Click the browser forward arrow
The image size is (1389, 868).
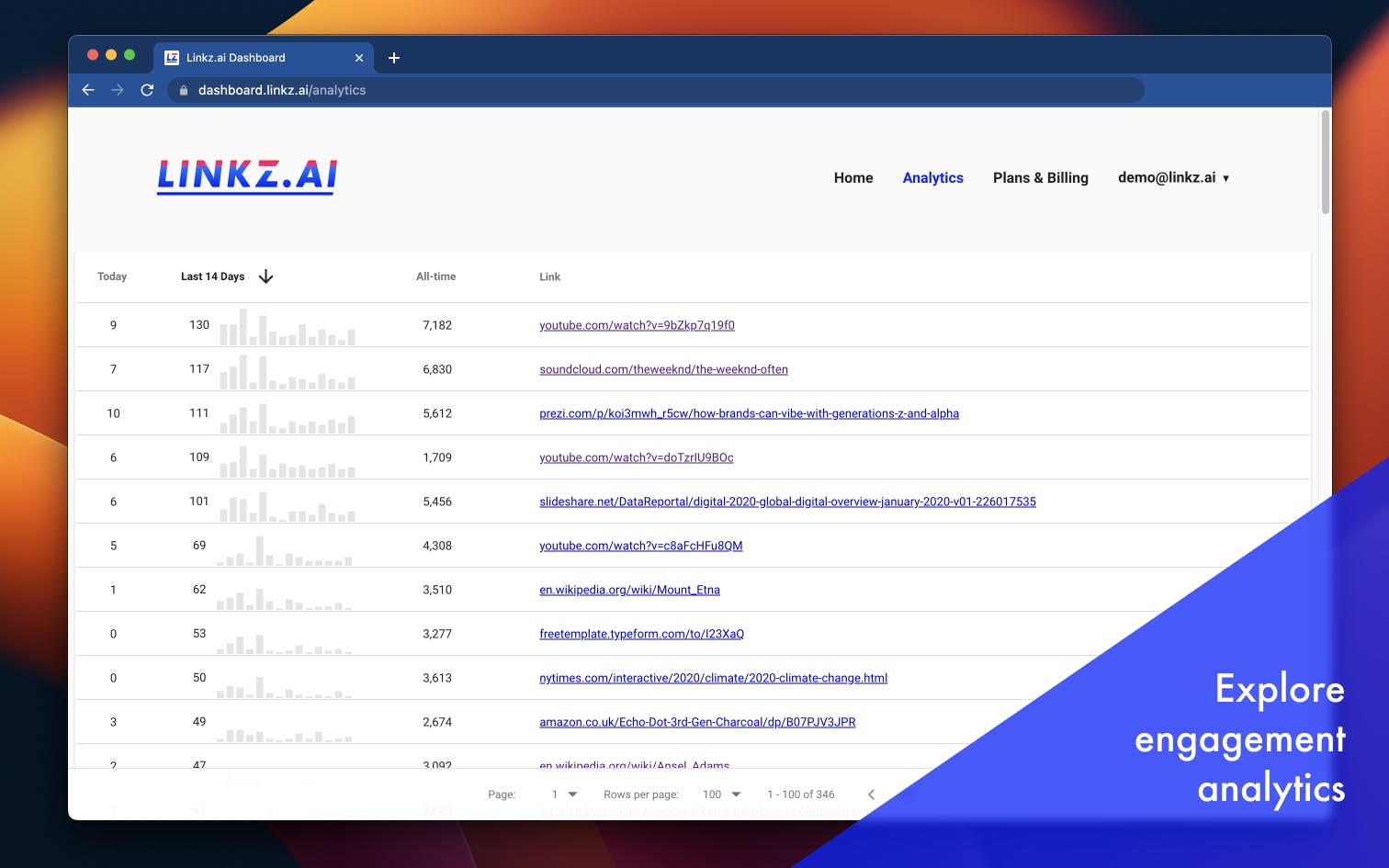(118, 90)
